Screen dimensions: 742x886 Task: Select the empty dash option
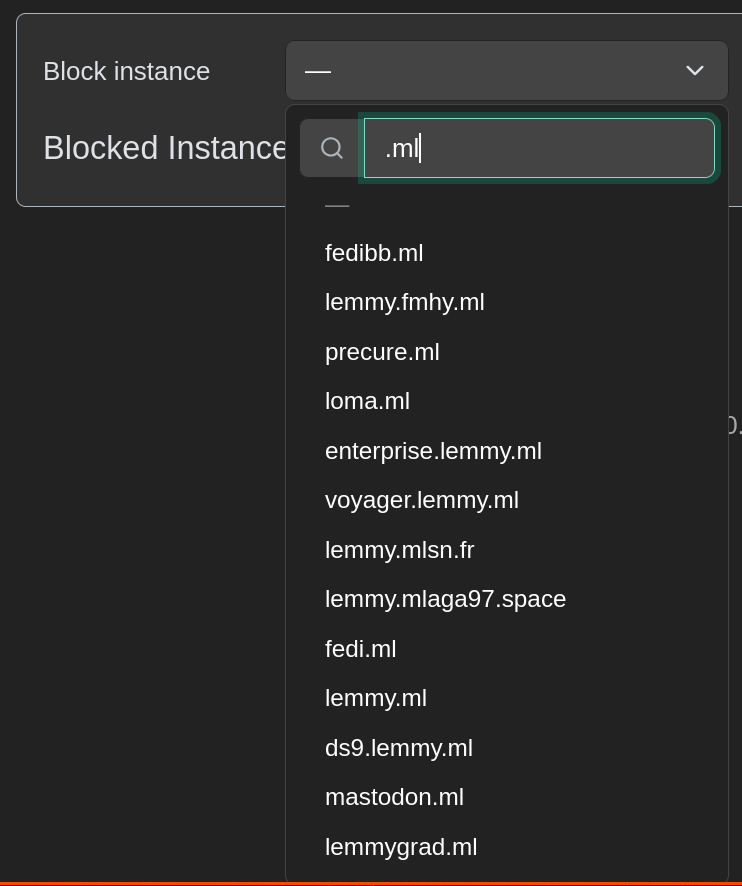(507, 206)
